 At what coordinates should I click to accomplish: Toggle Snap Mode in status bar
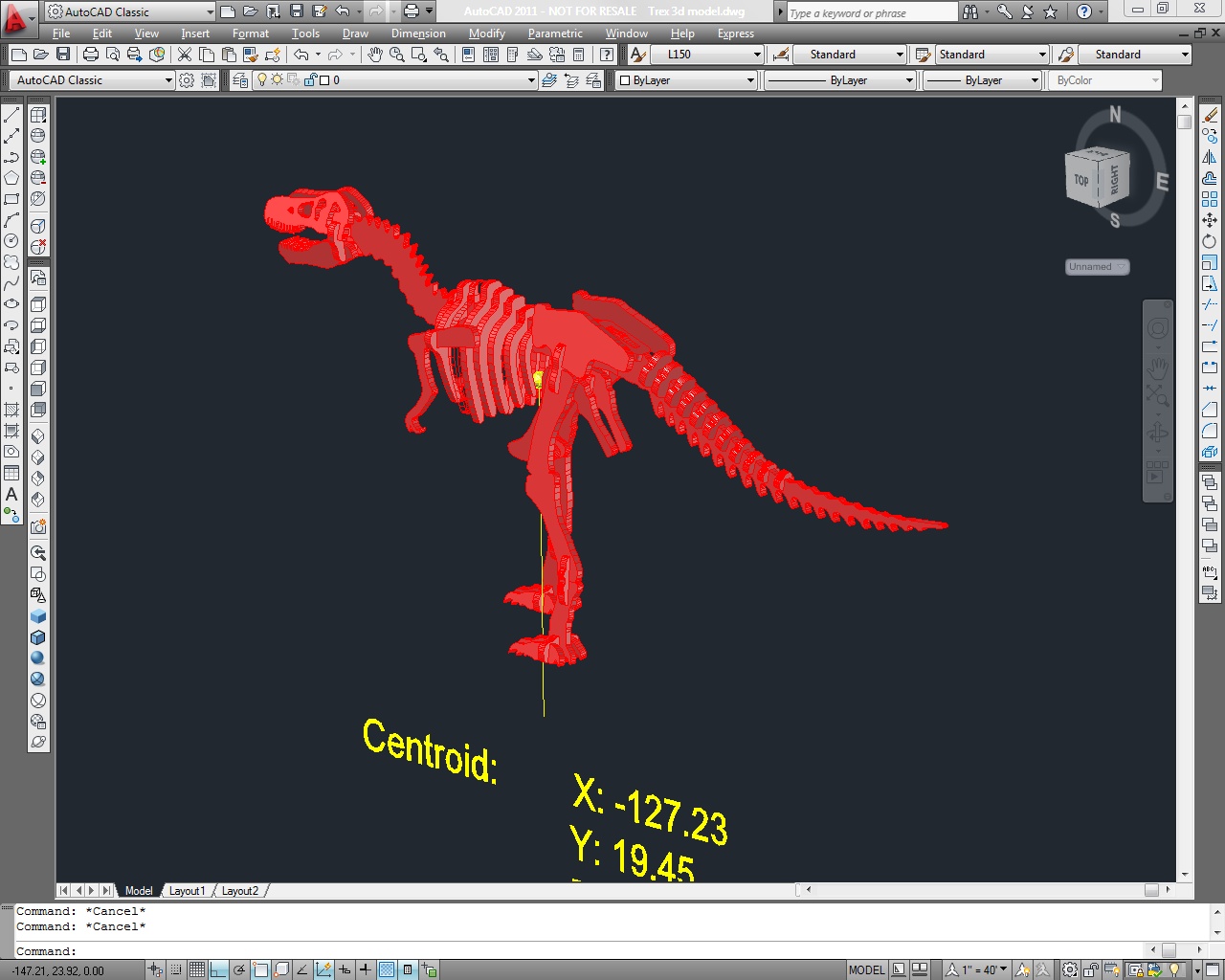tap(176, 969)
